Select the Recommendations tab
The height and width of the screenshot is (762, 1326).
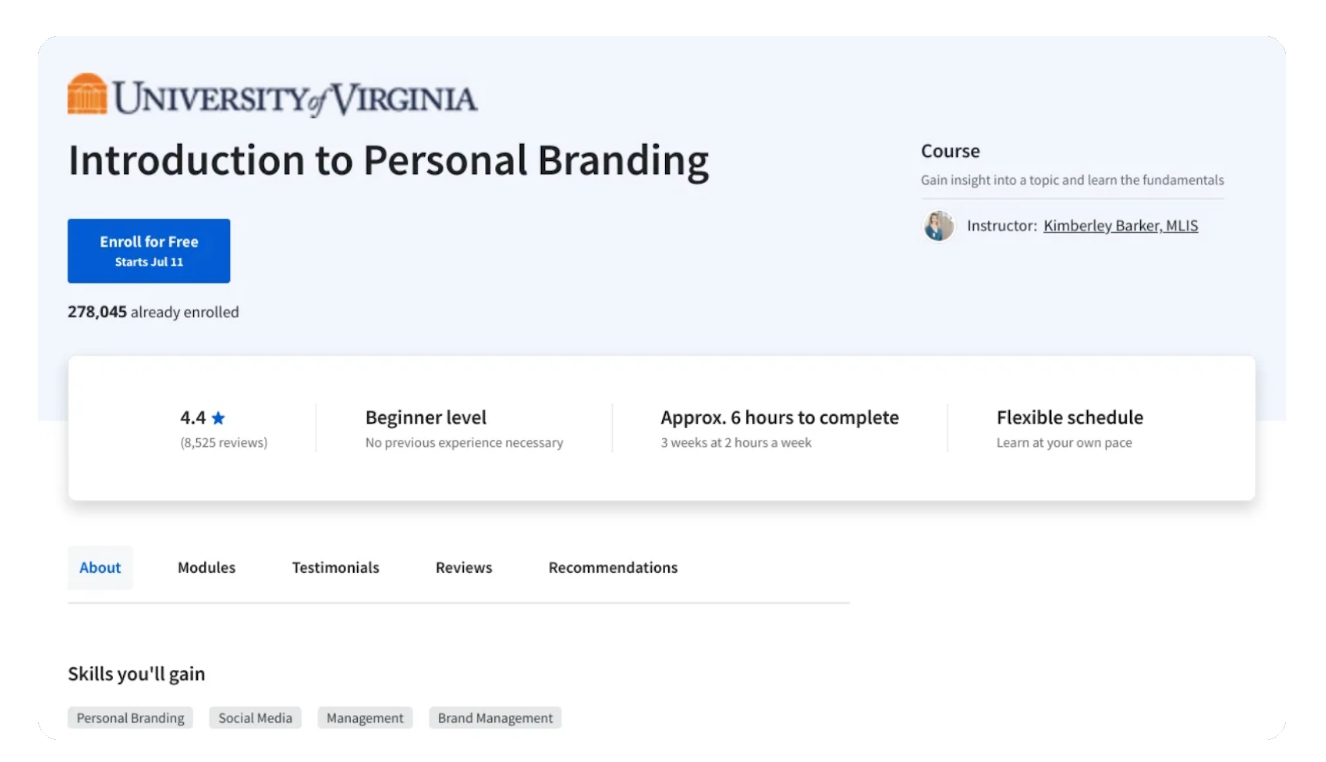tap(613, 567)
